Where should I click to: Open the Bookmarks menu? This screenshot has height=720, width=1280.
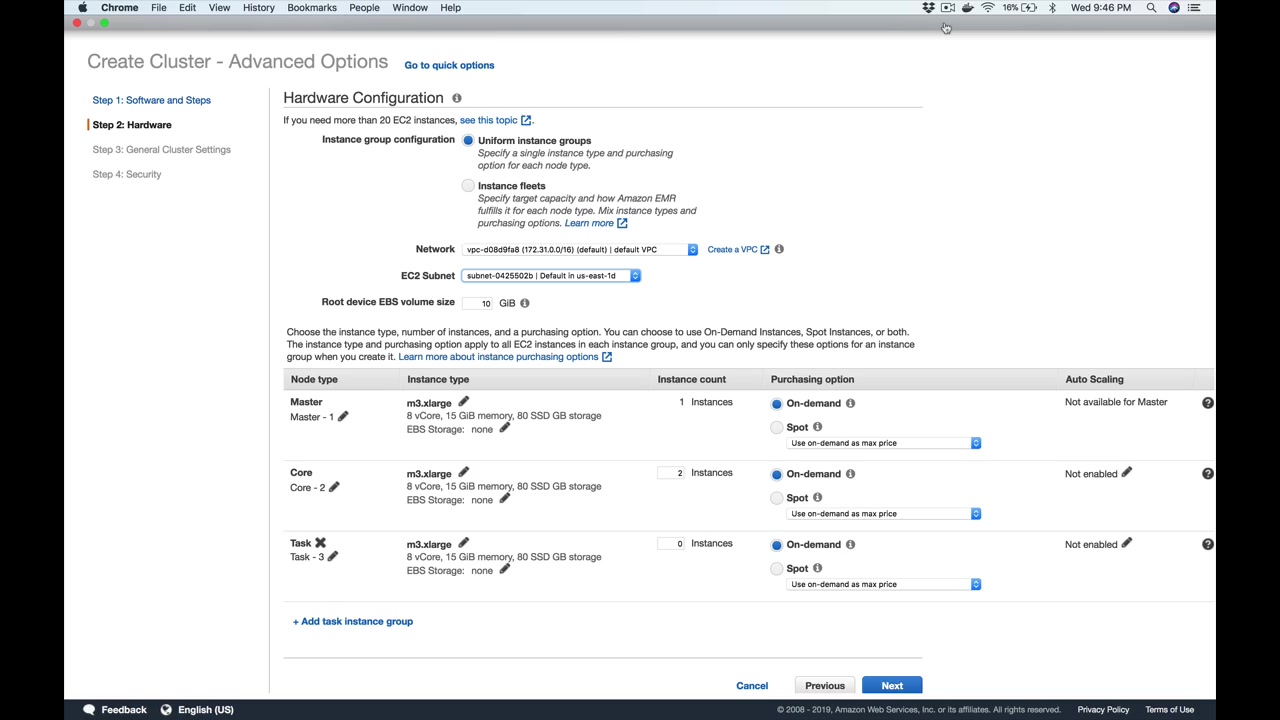coord(312,8)
